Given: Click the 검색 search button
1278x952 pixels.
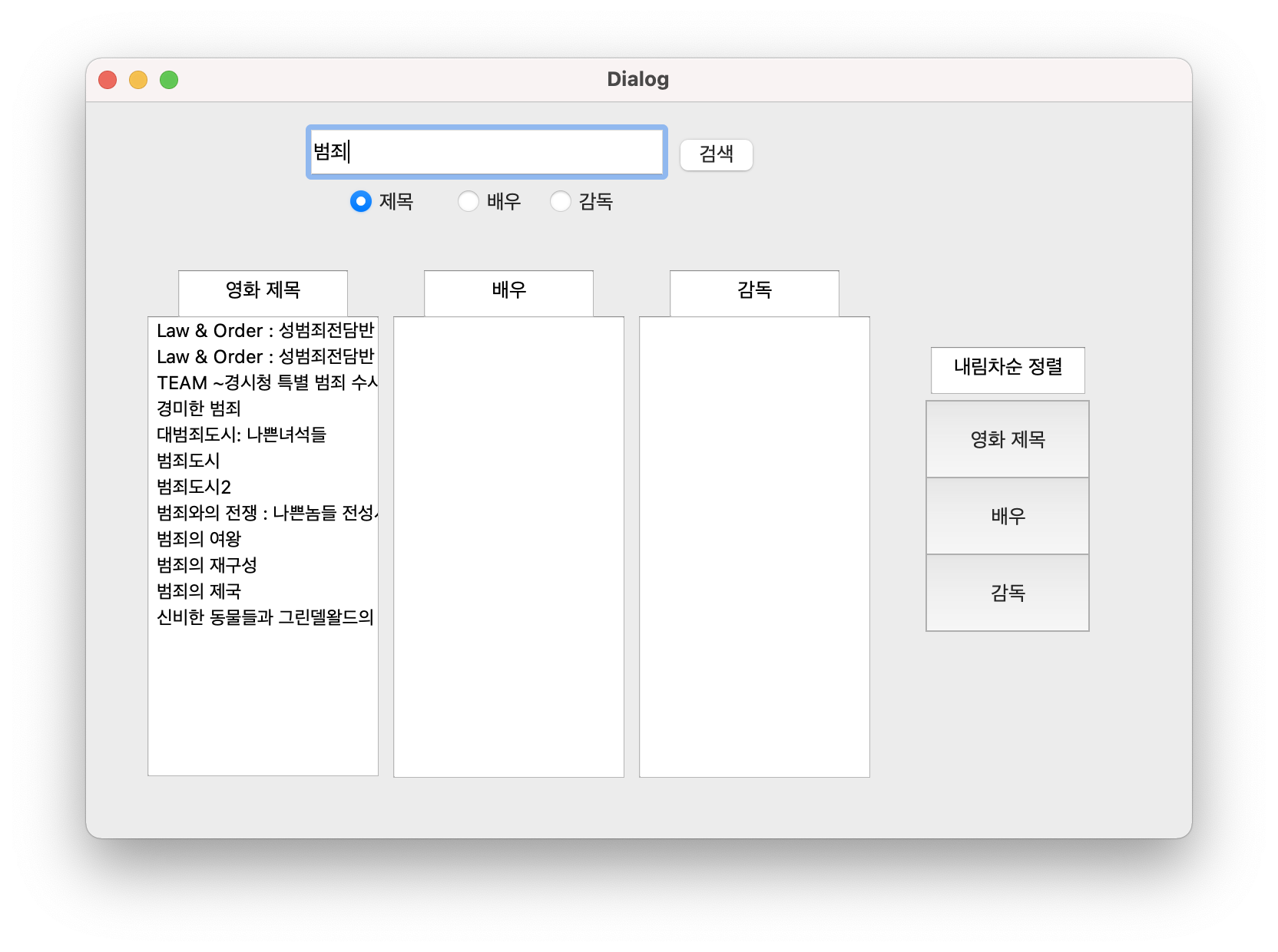Looking at the screenshot, I should point(716,154).
